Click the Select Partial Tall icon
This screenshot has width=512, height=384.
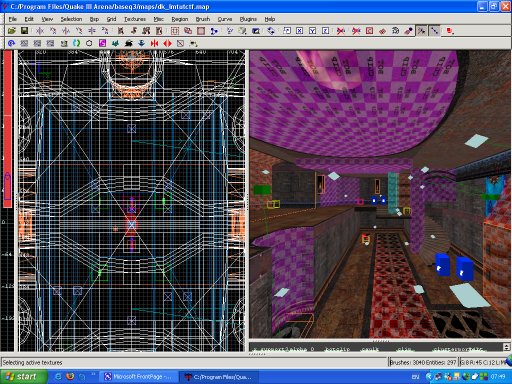[146, 31]
